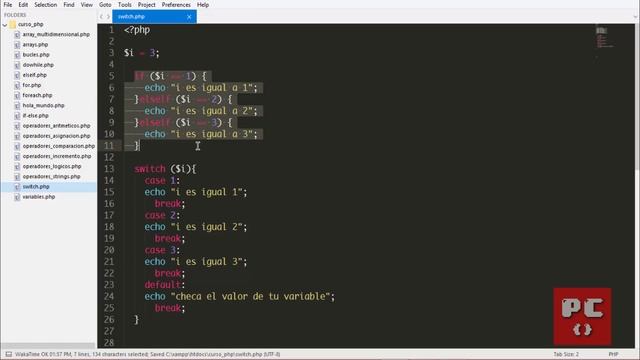
Task: Open the File menu
Action: [x=8, y=5]
